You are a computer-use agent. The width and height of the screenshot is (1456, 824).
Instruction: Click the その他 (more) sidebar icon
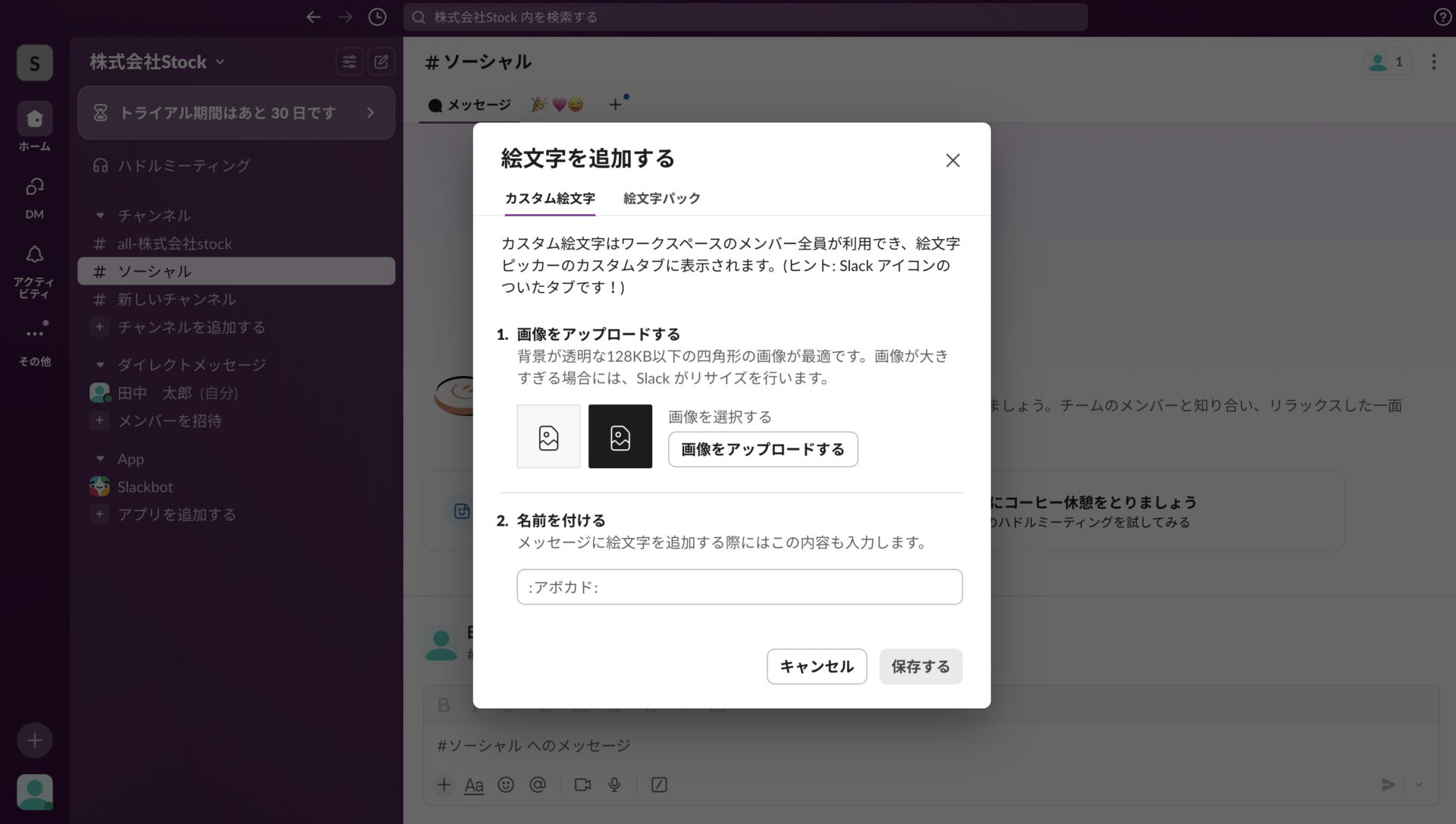(x=34, y=331)
